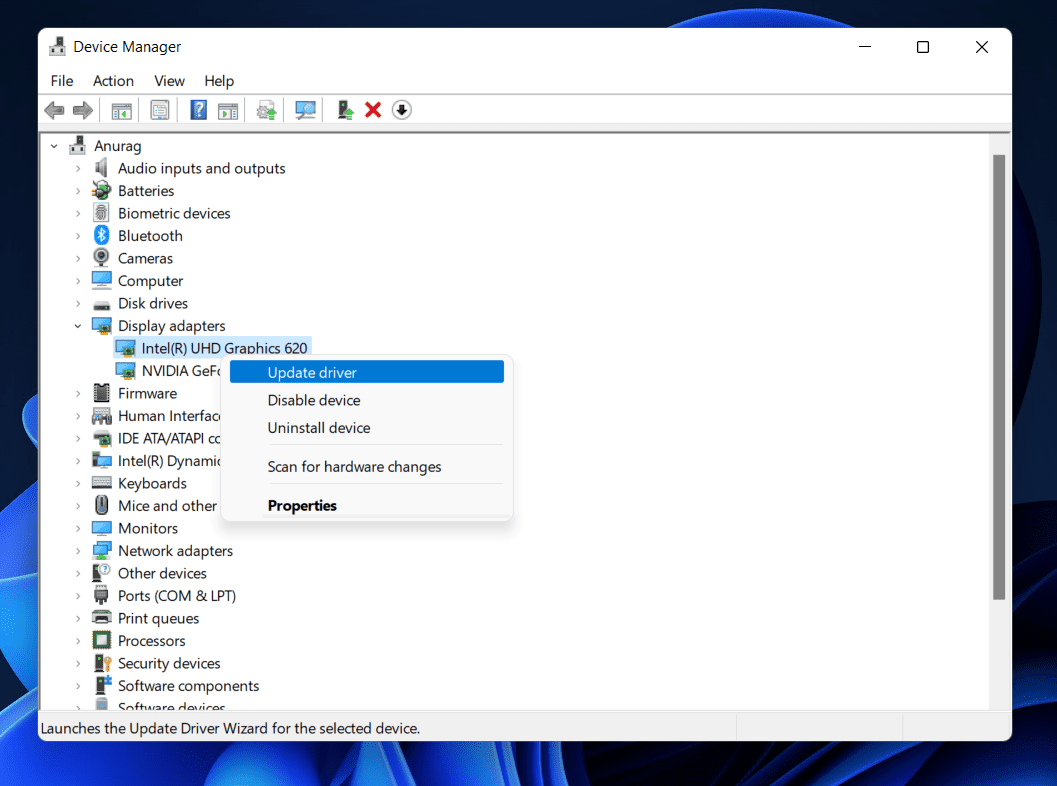Viewport: 1057px width, 786px height.
Task: Click the Forward navigation arrow
Action: (x=82, y=110)
